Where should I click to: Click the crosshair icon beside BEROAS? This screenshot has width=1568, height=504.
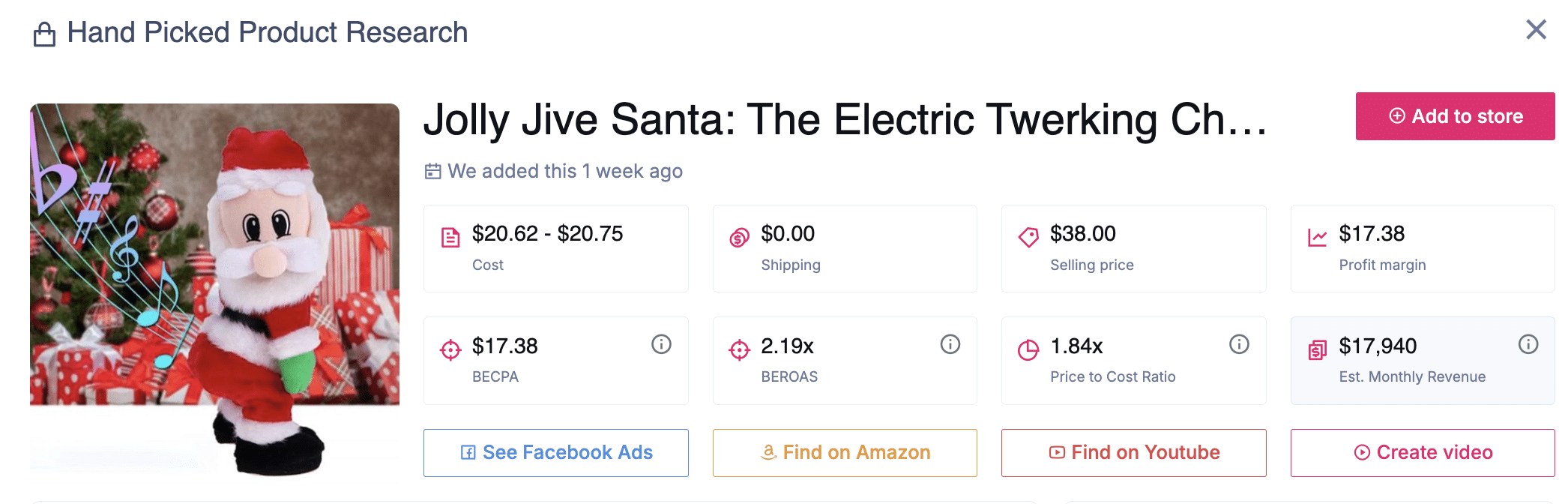pyautogui.click(x=738, y=349)
